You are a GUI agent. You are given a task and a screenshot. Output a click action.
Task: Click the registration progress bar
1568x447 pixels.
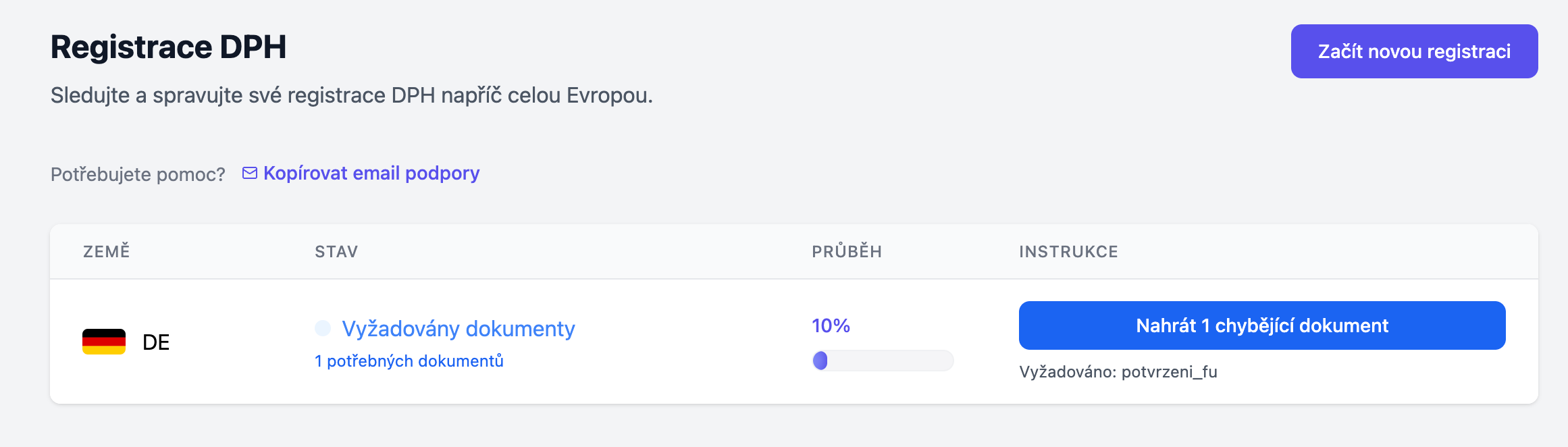coord(883,361)
